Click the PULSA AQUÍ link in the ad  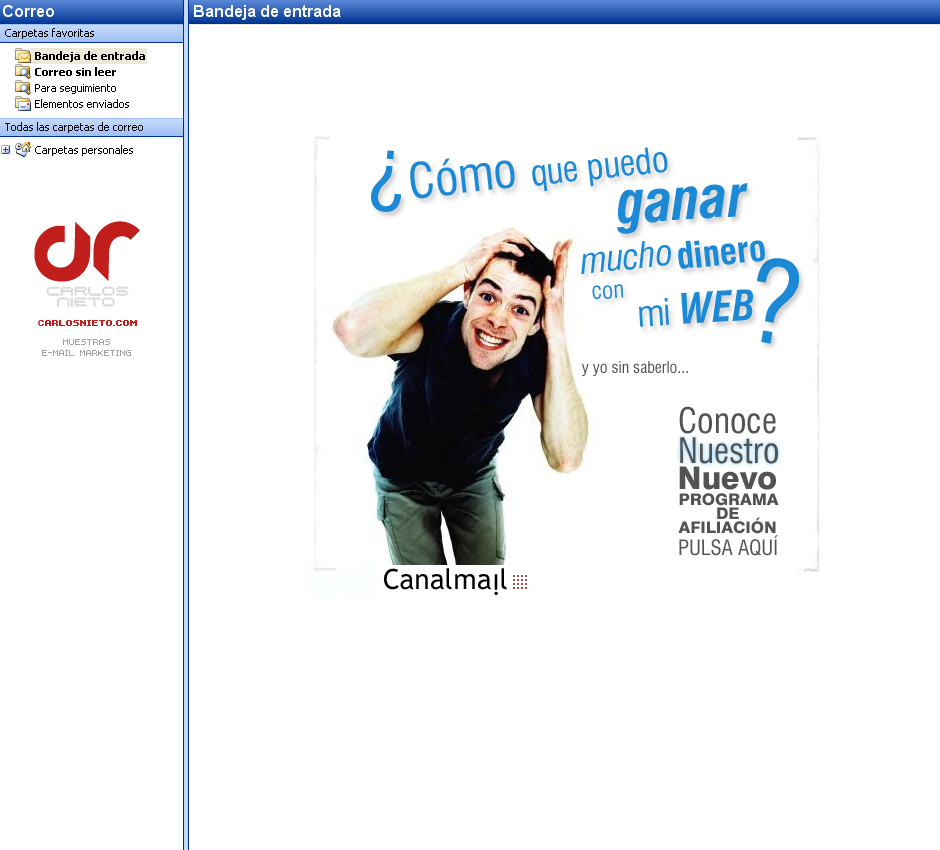[728, 547]
